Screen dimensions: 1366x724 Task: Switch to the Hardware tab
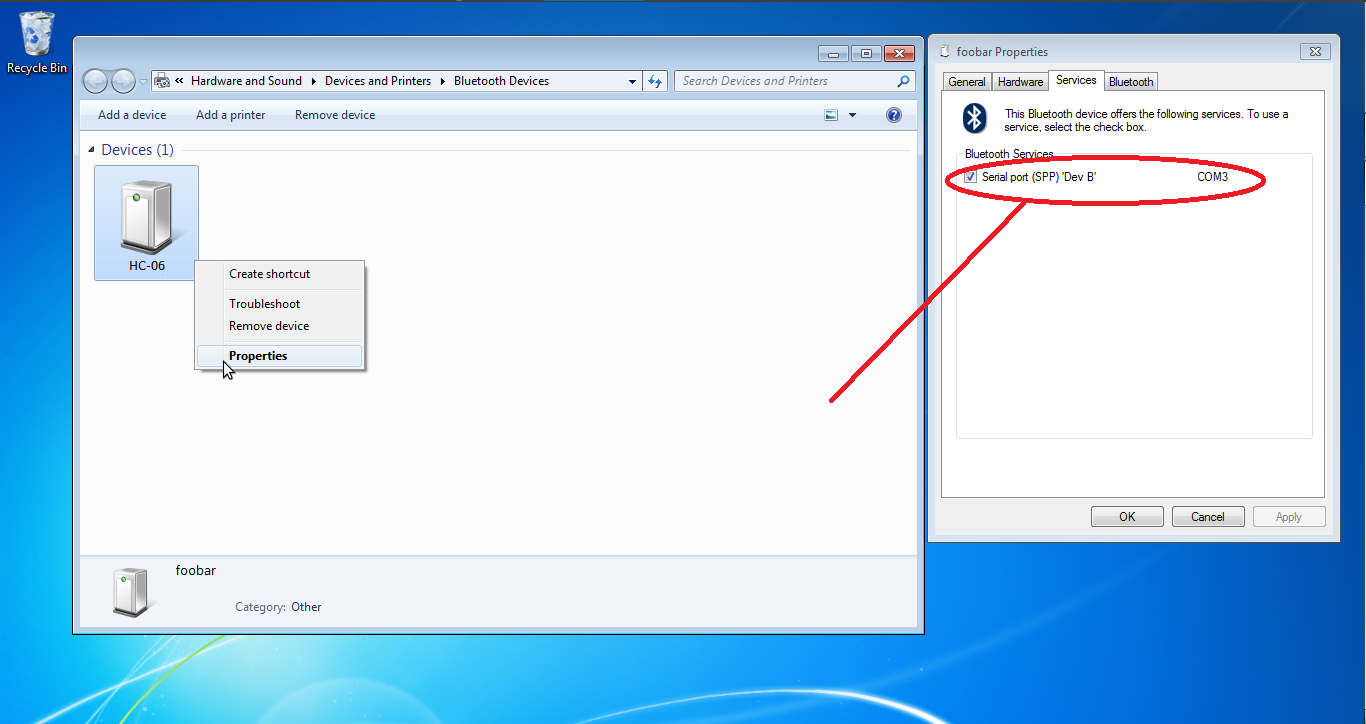point(1020,82)
